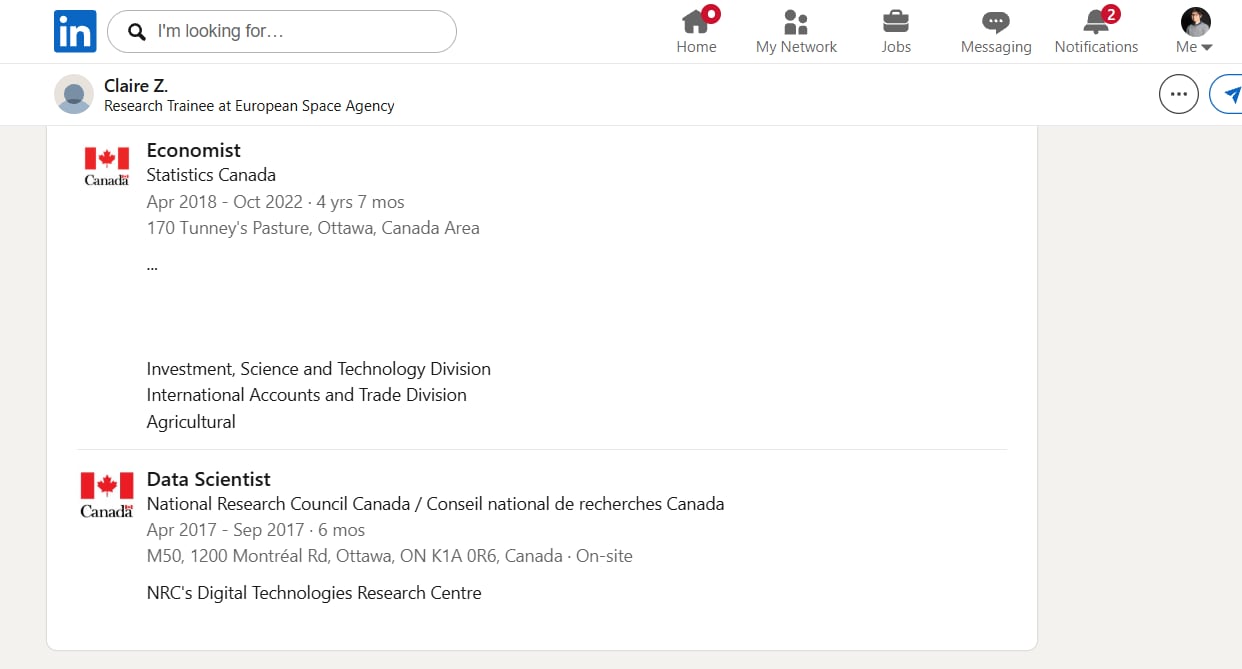The width and height of the screenshot is (1242, 669).
Task: Click the blue send message icon
Action: tap(1228, 95)
